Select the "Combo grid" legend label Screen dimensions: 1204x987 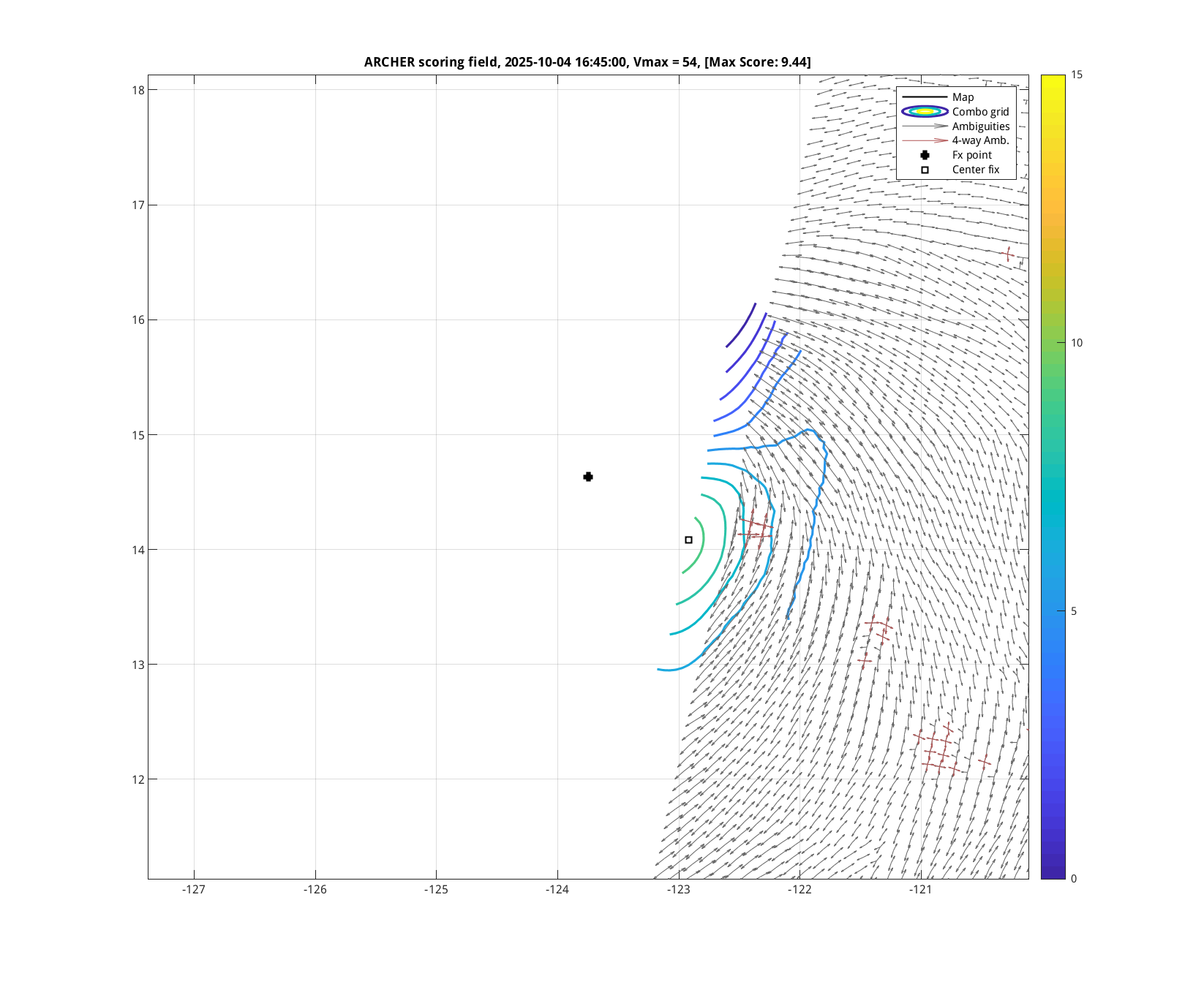point(980,112)
